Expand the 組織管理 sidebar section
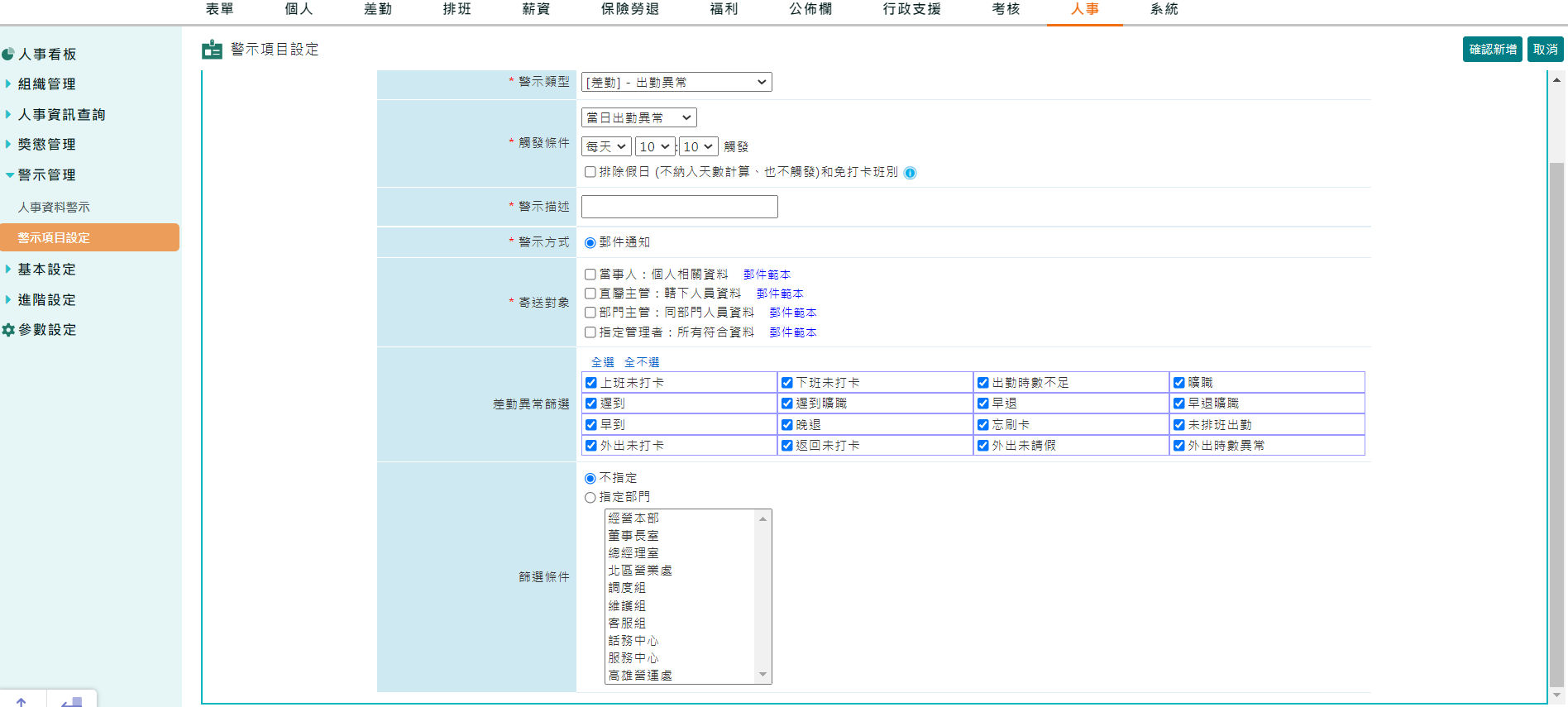Screen dimensions: 1568x707 click(x=46, y=84)
